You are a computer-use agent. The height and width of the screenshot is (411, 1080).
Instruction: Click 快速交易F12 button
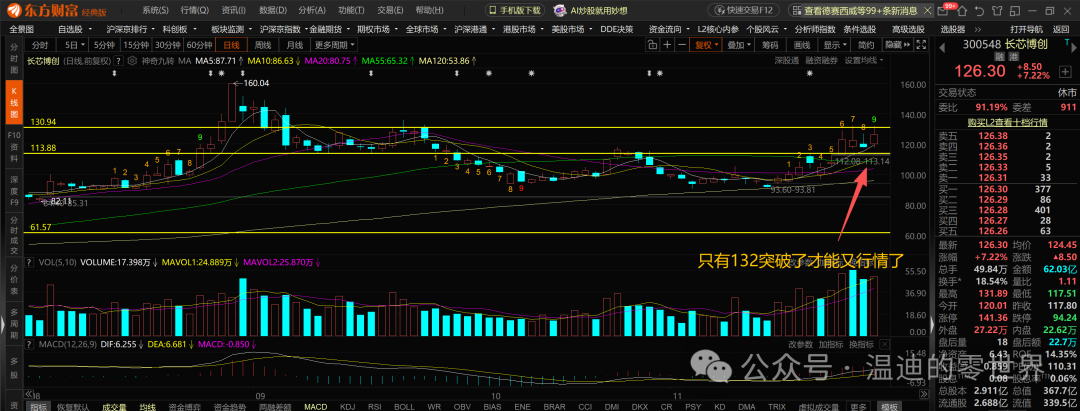tap(743, 11)
